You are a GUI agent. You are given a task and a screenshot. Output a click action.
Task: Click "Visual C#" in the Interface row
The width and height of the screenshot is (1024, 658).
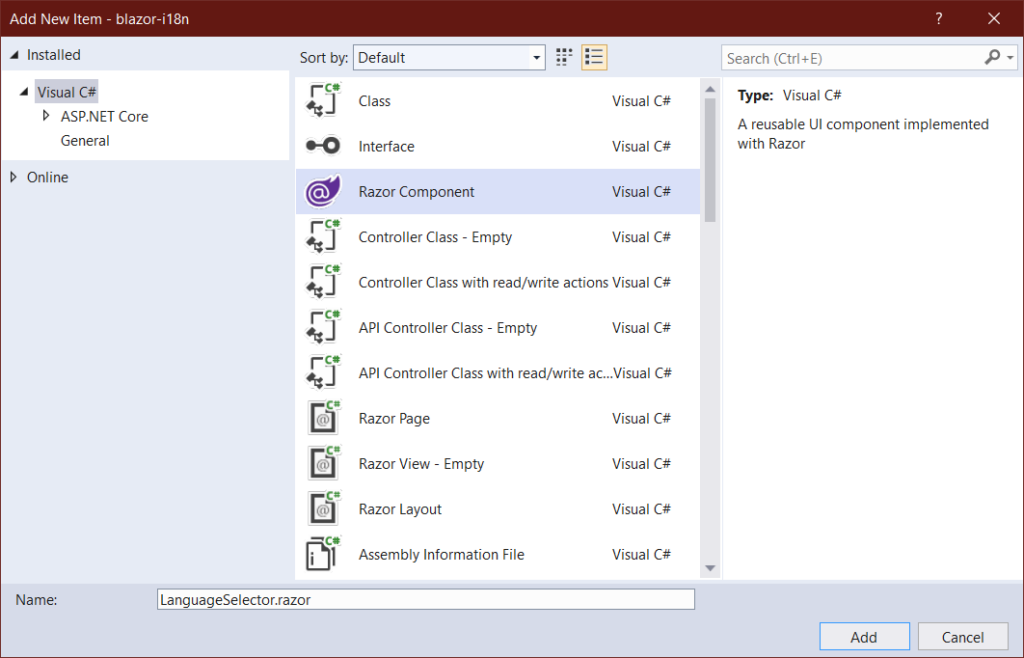point(641,146)
